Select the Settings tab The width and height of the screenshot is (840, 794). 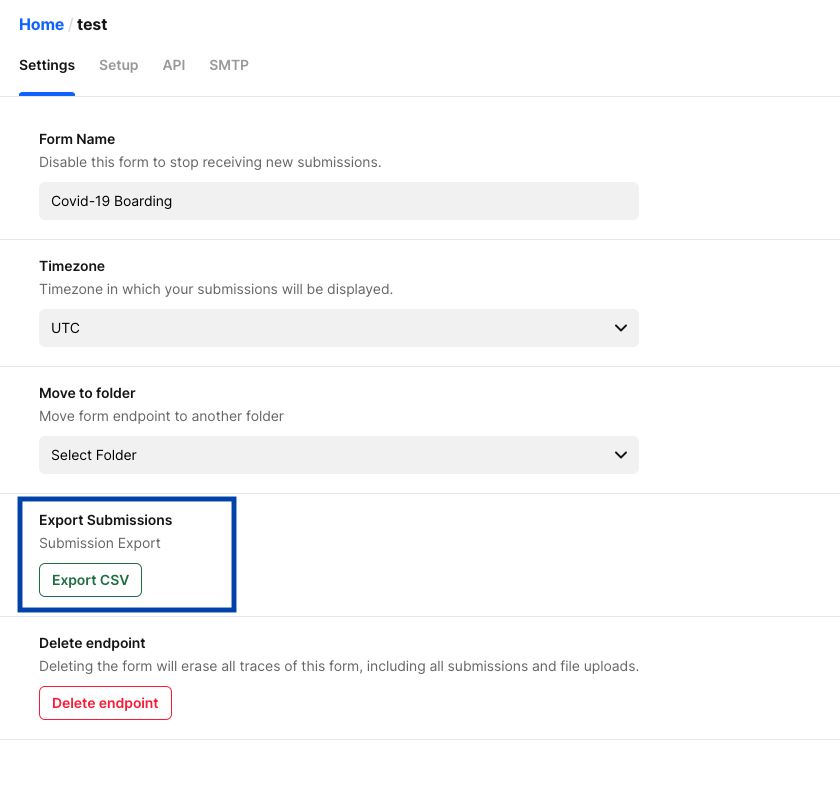coord(47,65)
